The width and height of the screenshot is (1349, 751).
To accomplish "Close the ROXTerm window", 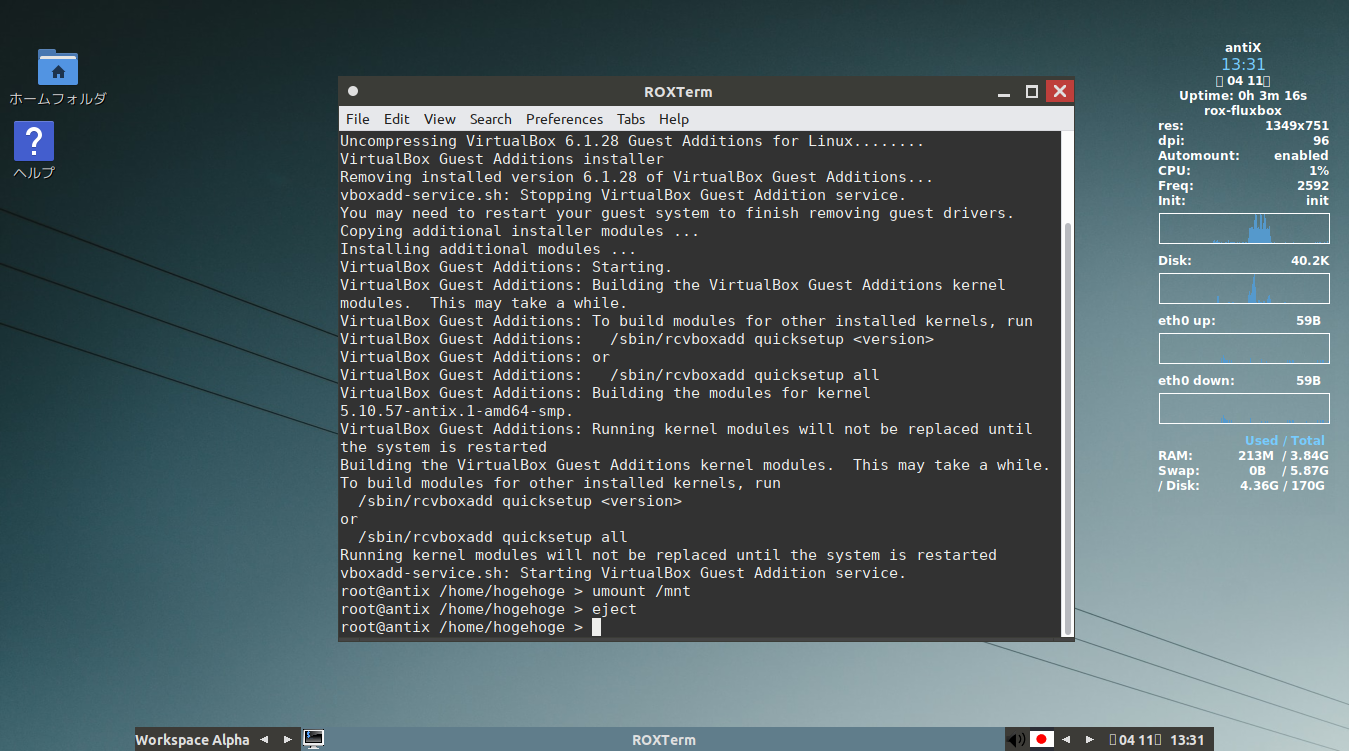I will click(x=1060, y=92).
